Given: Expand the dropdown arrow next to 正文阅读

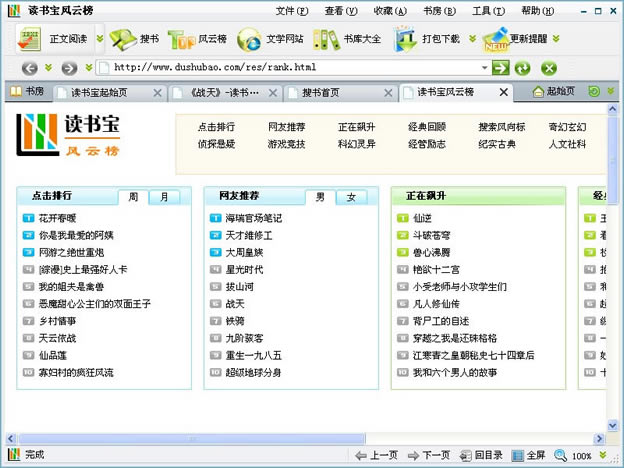Looking at the screenshot, I should pos(100,39).
